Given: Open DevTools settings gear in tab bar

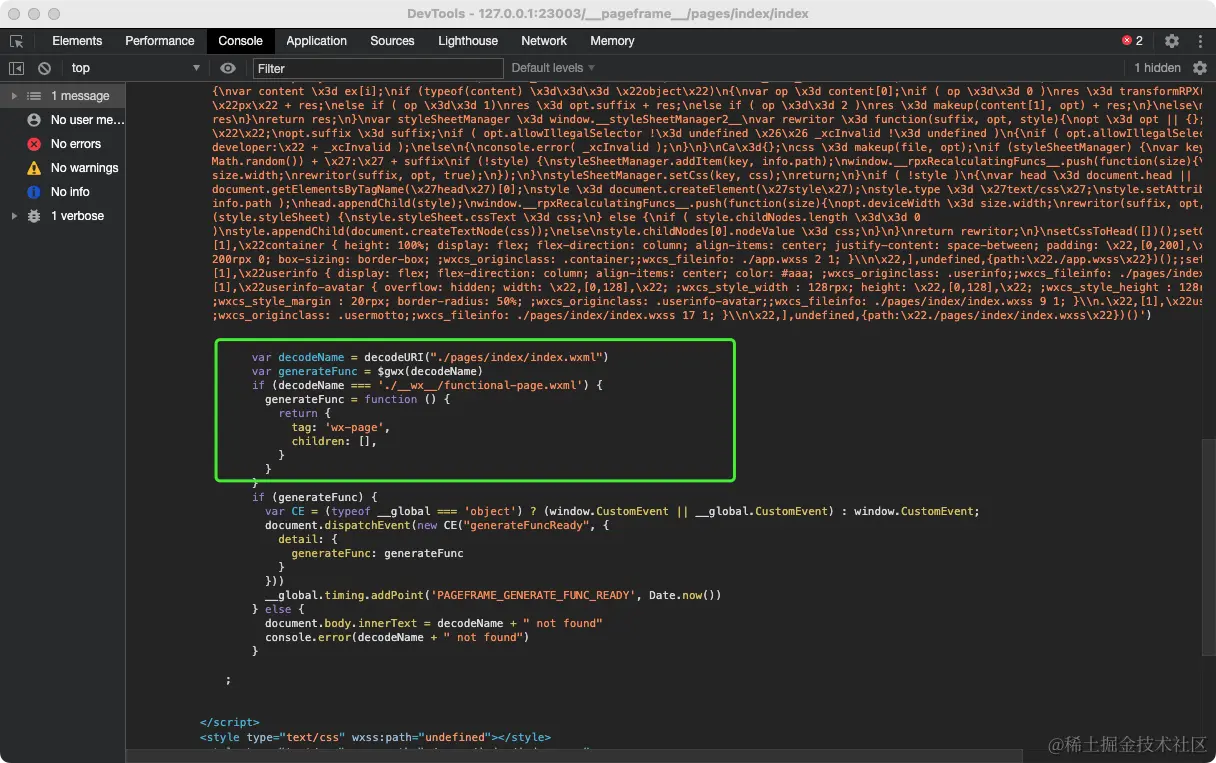Looking at the screenshot, I should [1172, 41].
